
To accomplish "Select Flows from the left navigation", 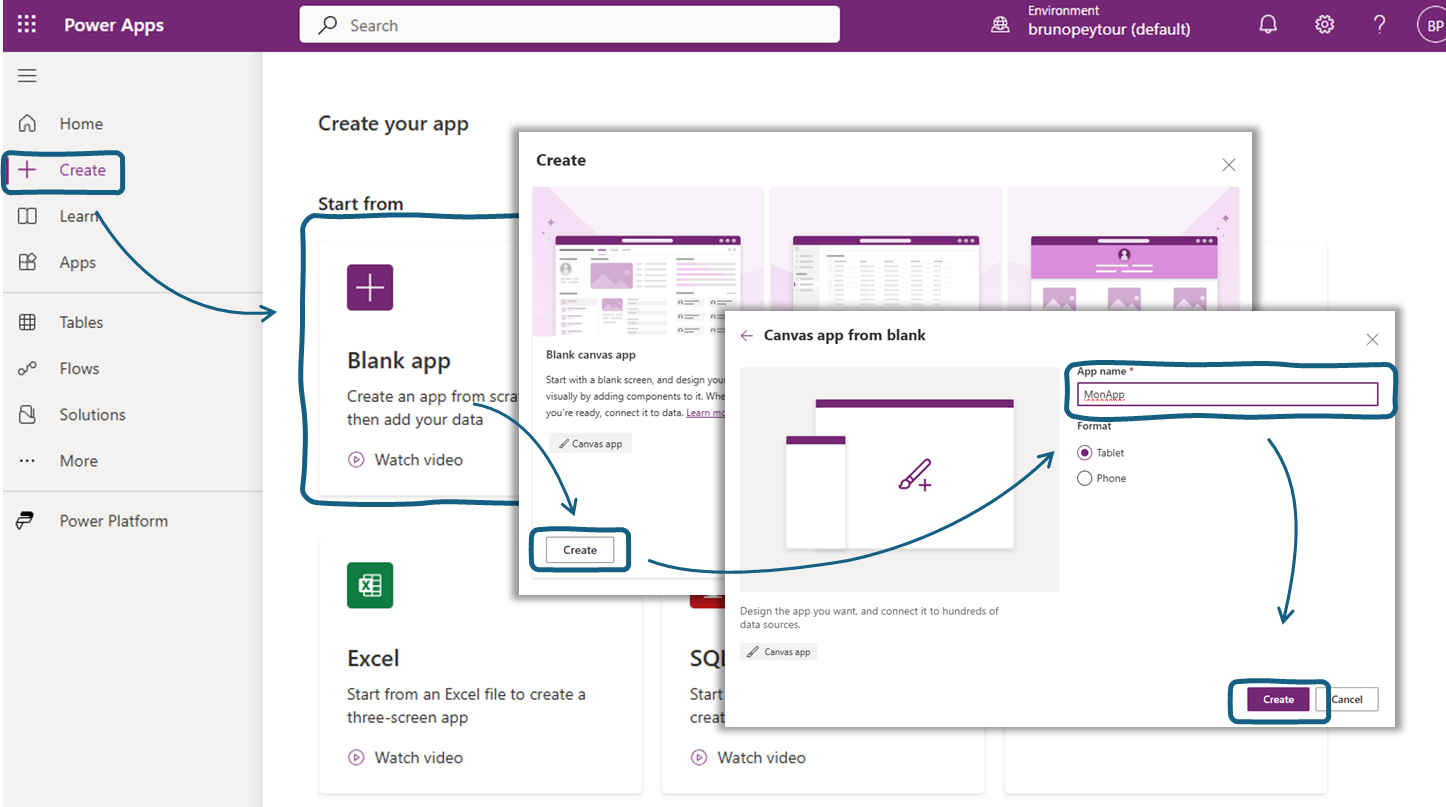I will pyautogui.click(x=77, y=368).
